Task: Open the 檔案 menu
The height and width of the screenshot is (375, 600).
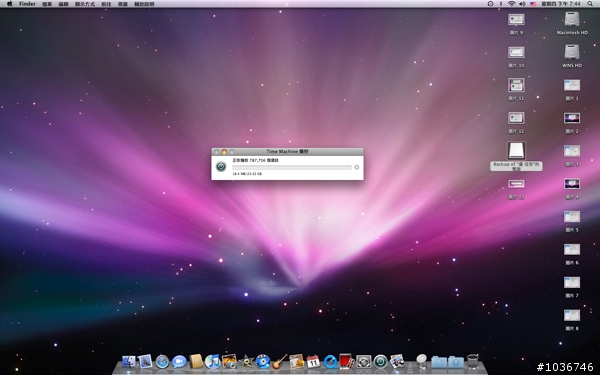Action: 47,4
